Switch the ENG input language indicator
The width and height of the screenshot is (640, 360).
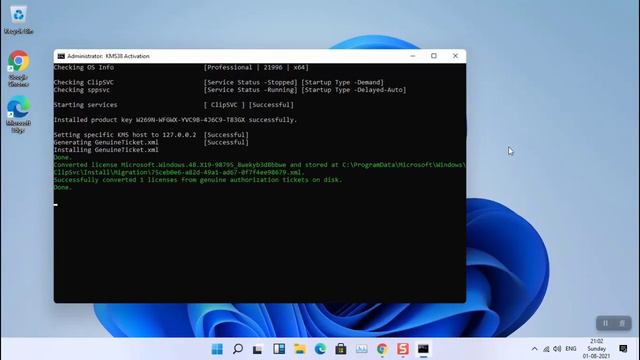571,349
